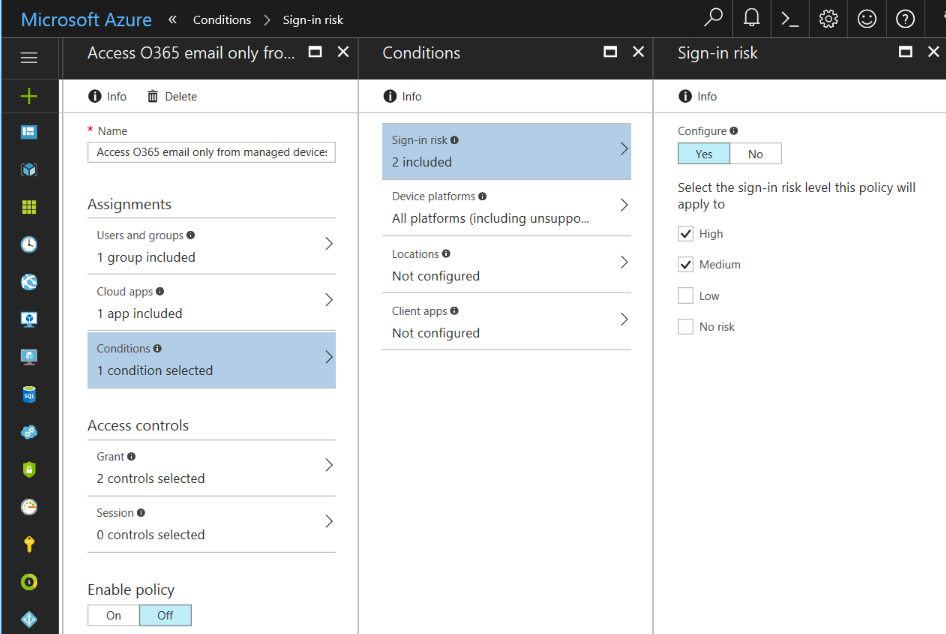Screen dimensions: 946x634
Task: Enable the Low risk checkbox
Action: [x=686, y=296]
